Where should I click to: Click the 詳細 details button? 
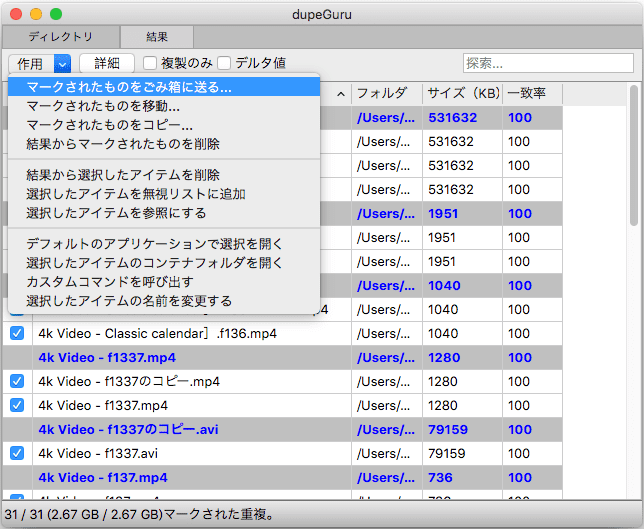pos(107,63)
